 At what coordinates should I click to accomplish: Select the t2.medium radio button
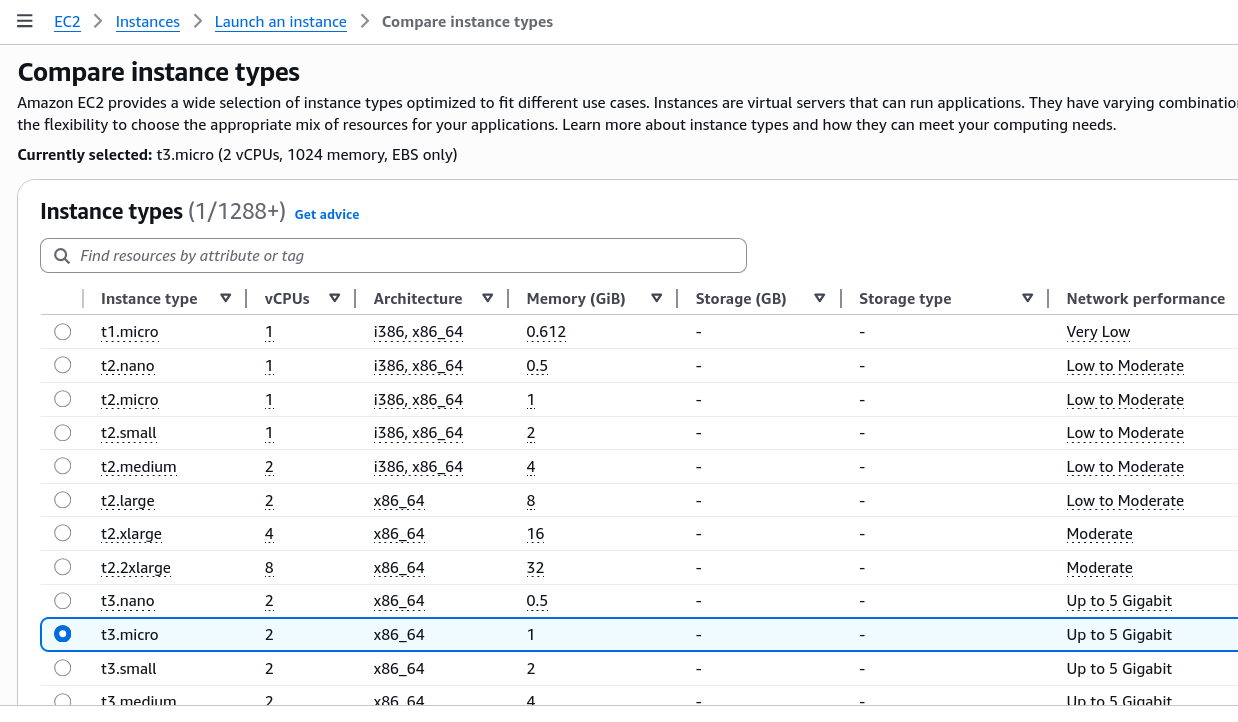(x=63, y=466)
